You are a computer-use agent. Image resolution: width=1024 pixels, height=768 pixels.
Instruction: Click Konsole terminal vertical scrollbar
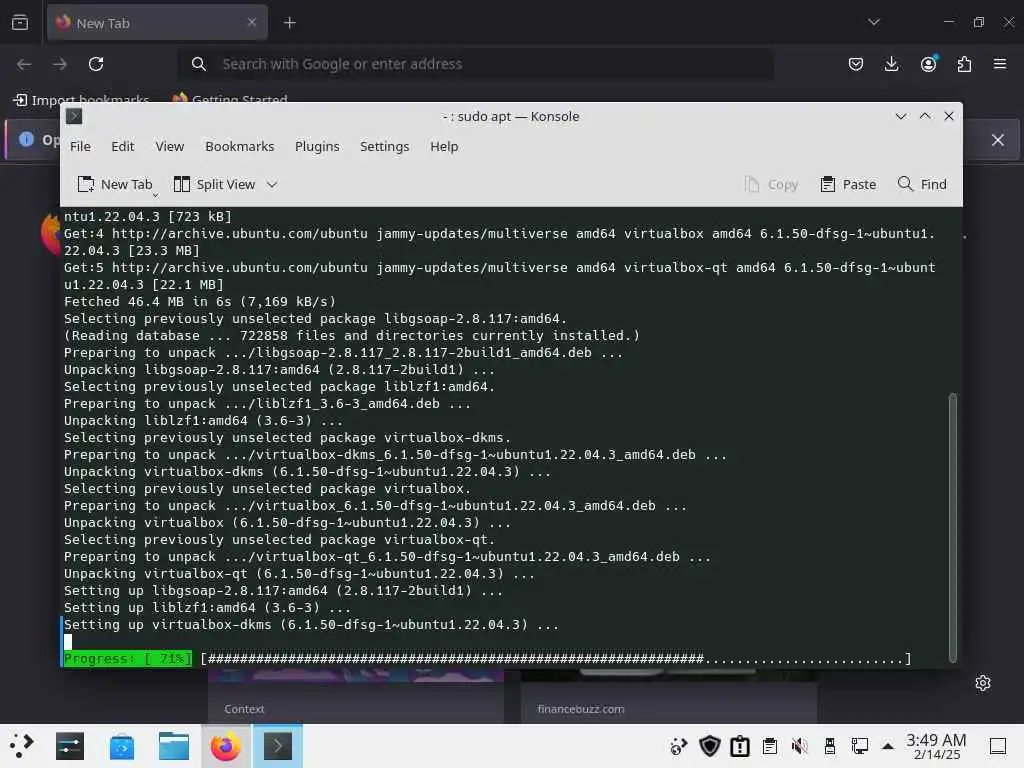[x=953, y=526]
